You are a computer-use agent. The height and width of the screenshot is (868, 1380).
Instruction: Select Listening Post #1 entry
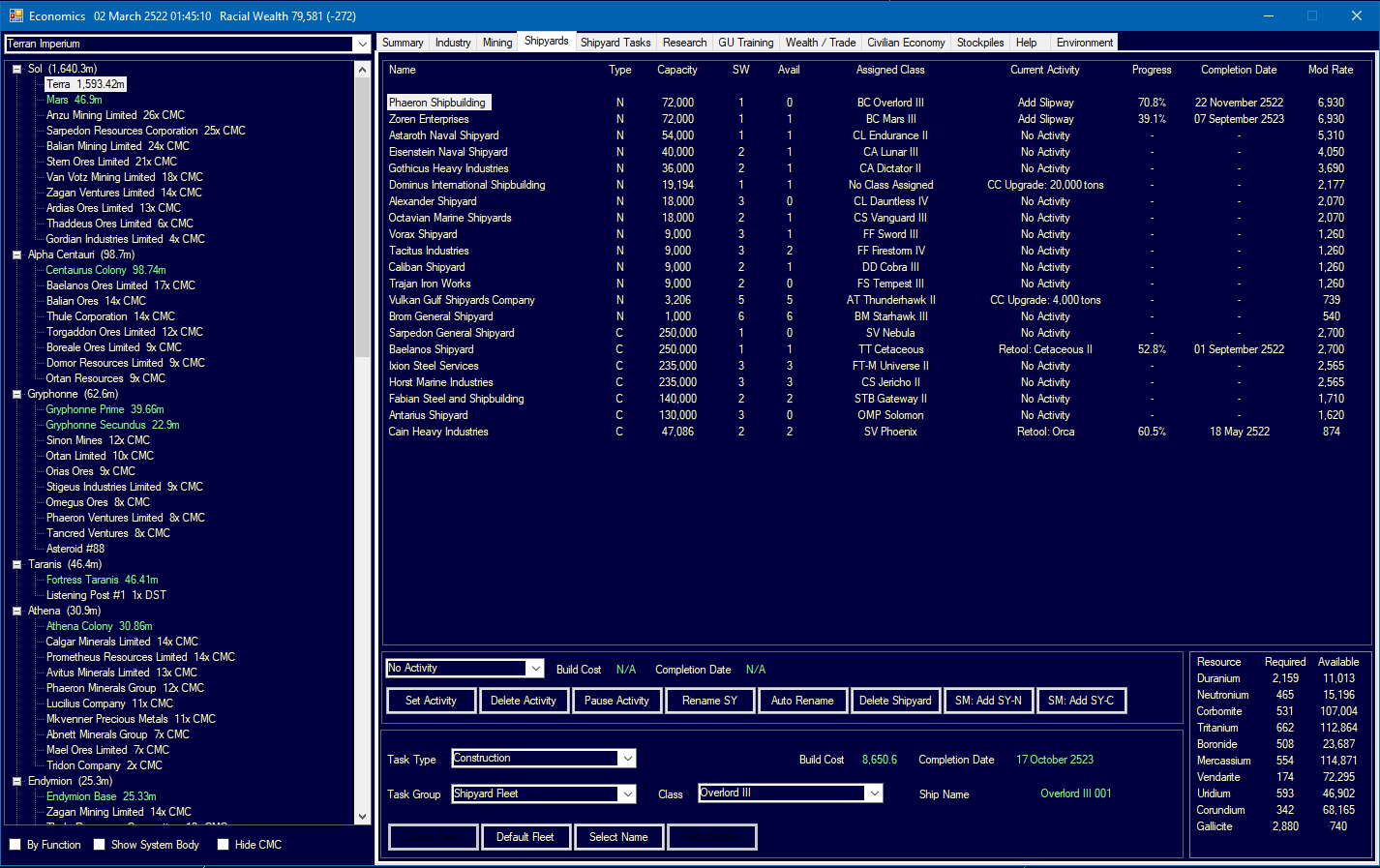105,595
